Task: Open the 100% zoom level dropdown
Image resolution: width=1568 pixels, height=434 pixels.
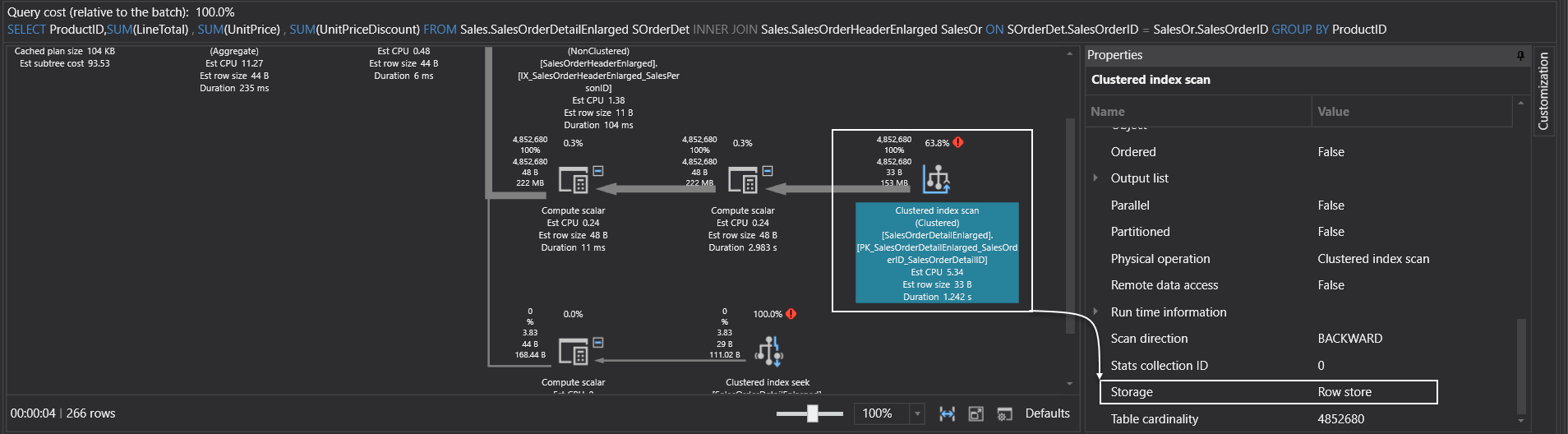Action: click(x=917, y=413)
